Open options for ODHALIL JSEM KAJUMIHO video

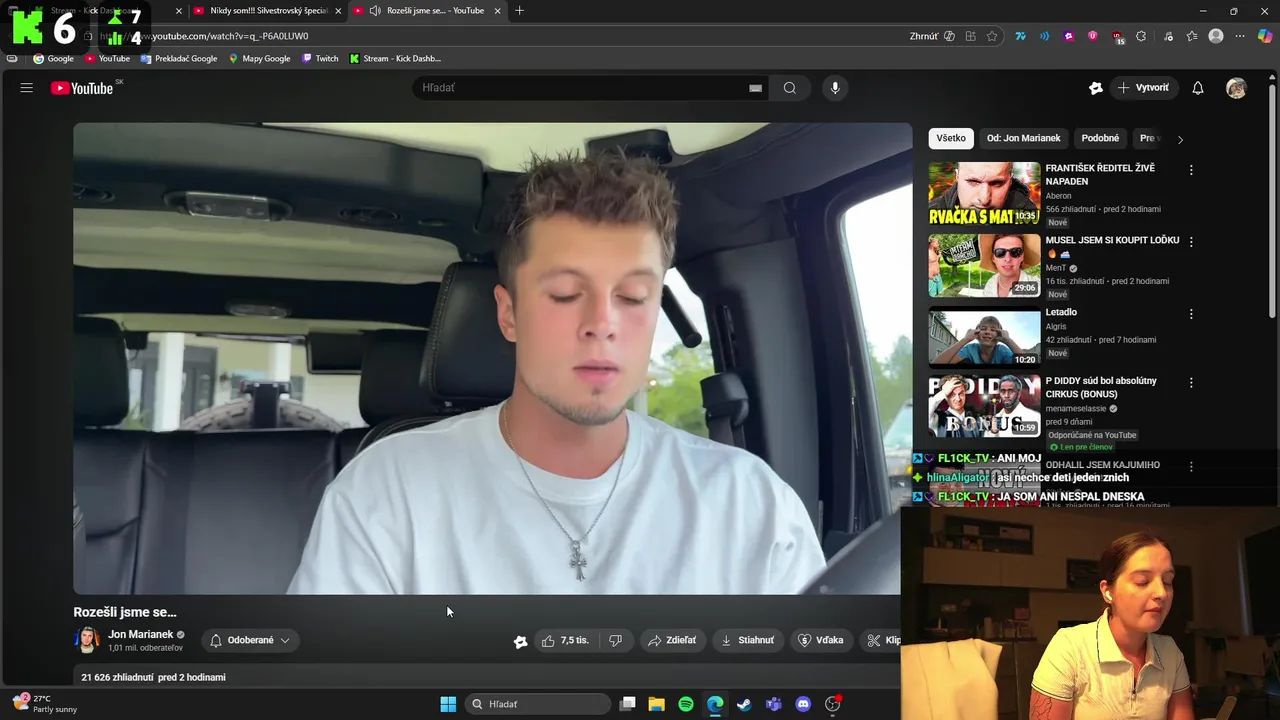point(1191,466)
